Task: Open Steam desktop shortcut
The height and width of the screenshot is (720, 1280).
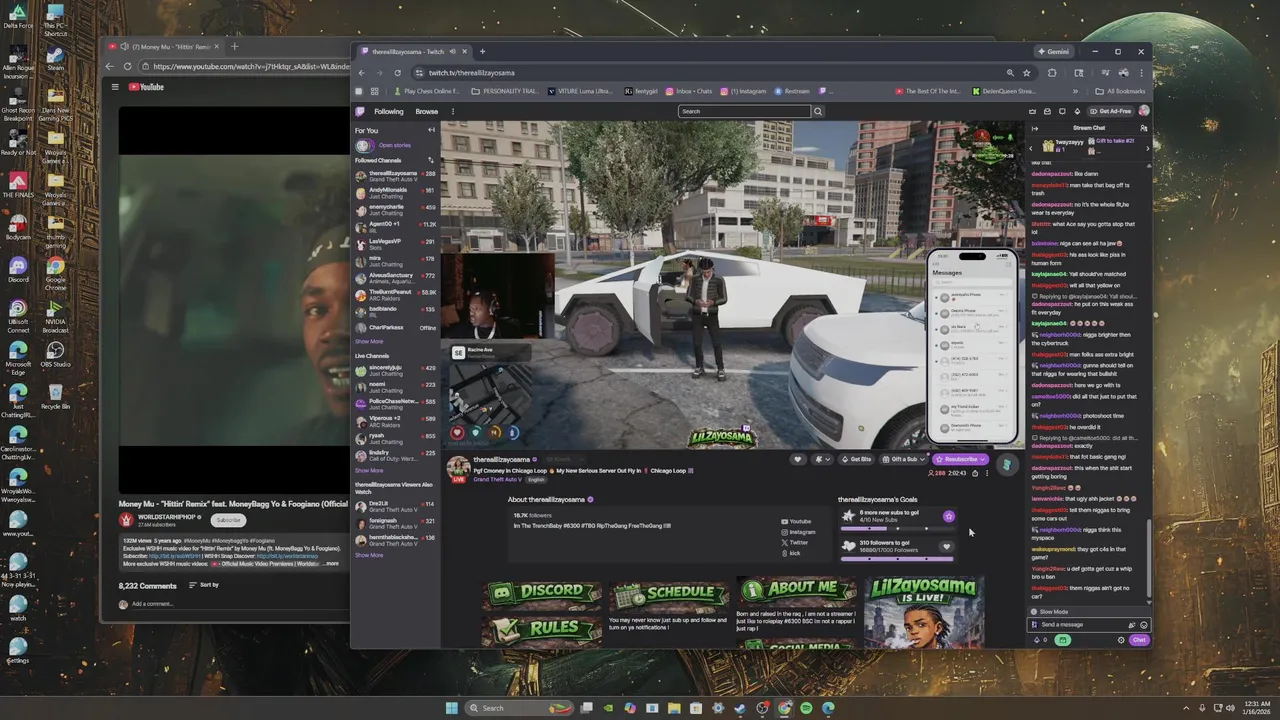Action: [x=55, y=57]
